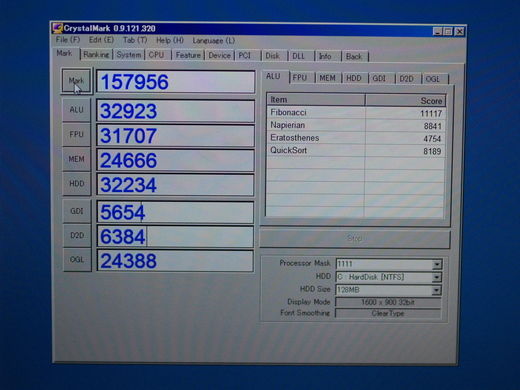The height and width of the screenshot is (390, 520).
Task: Click the Score column header
Action: tap(406, 100)
